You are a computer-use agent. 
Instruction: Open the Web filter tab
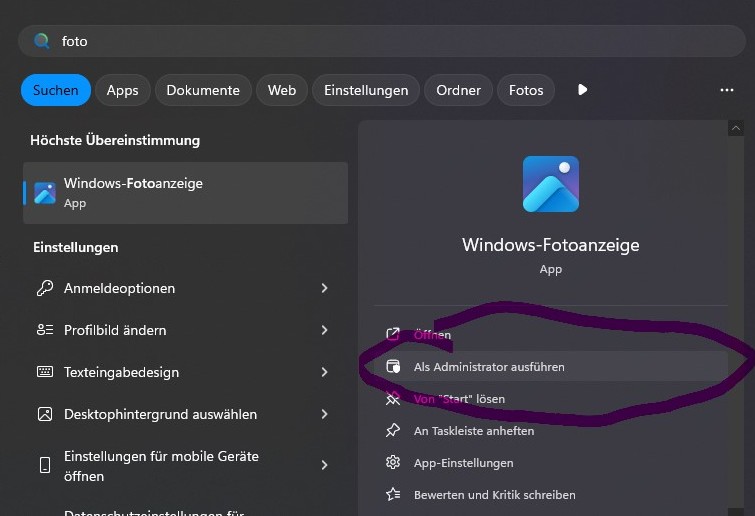point(282,90)
